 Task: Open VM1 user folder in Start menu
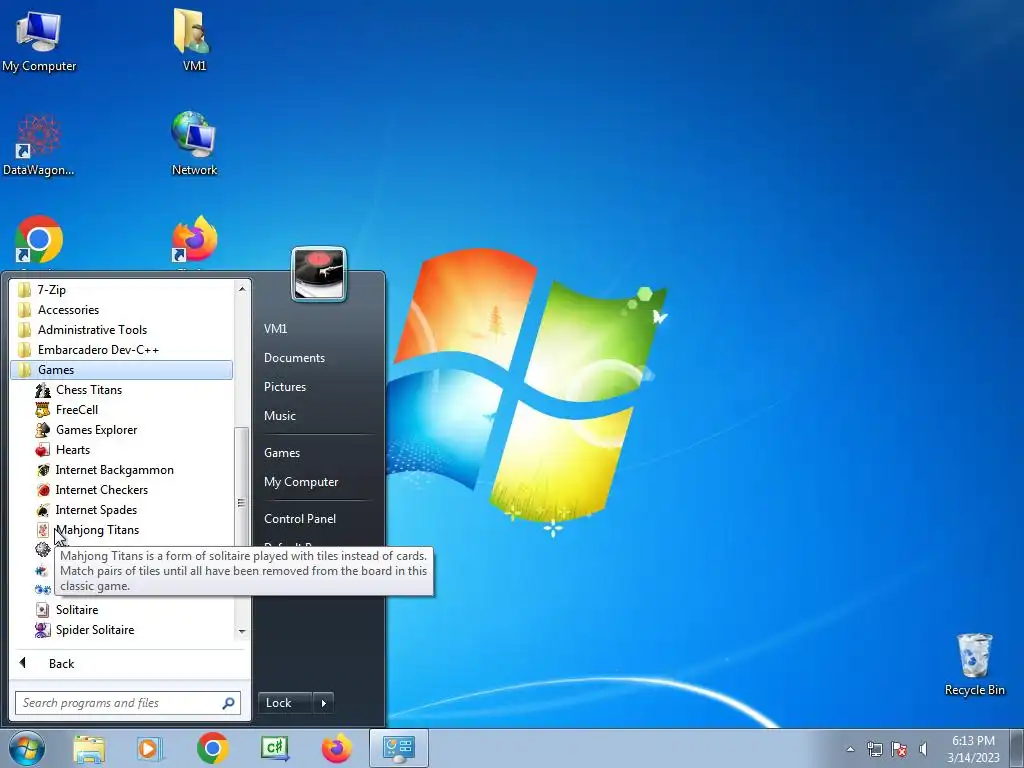point(276,328)
